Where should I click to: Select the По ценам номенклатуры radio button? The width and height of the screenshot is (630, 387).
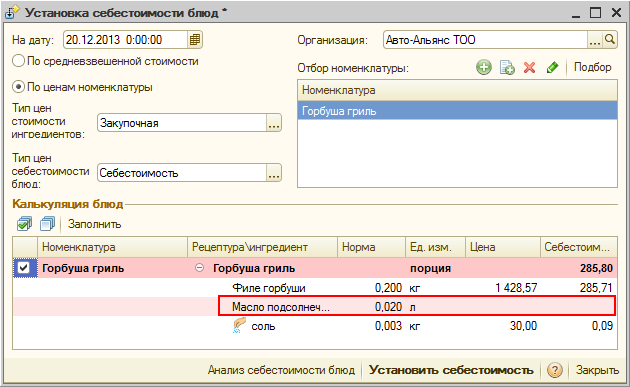(18, 87)
